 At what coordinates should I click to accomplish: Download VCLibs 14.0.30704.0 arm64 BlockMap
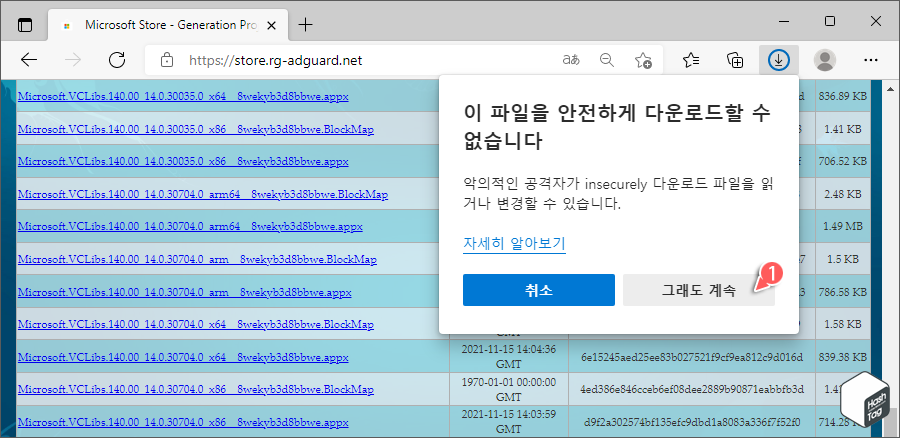(203, 195)
